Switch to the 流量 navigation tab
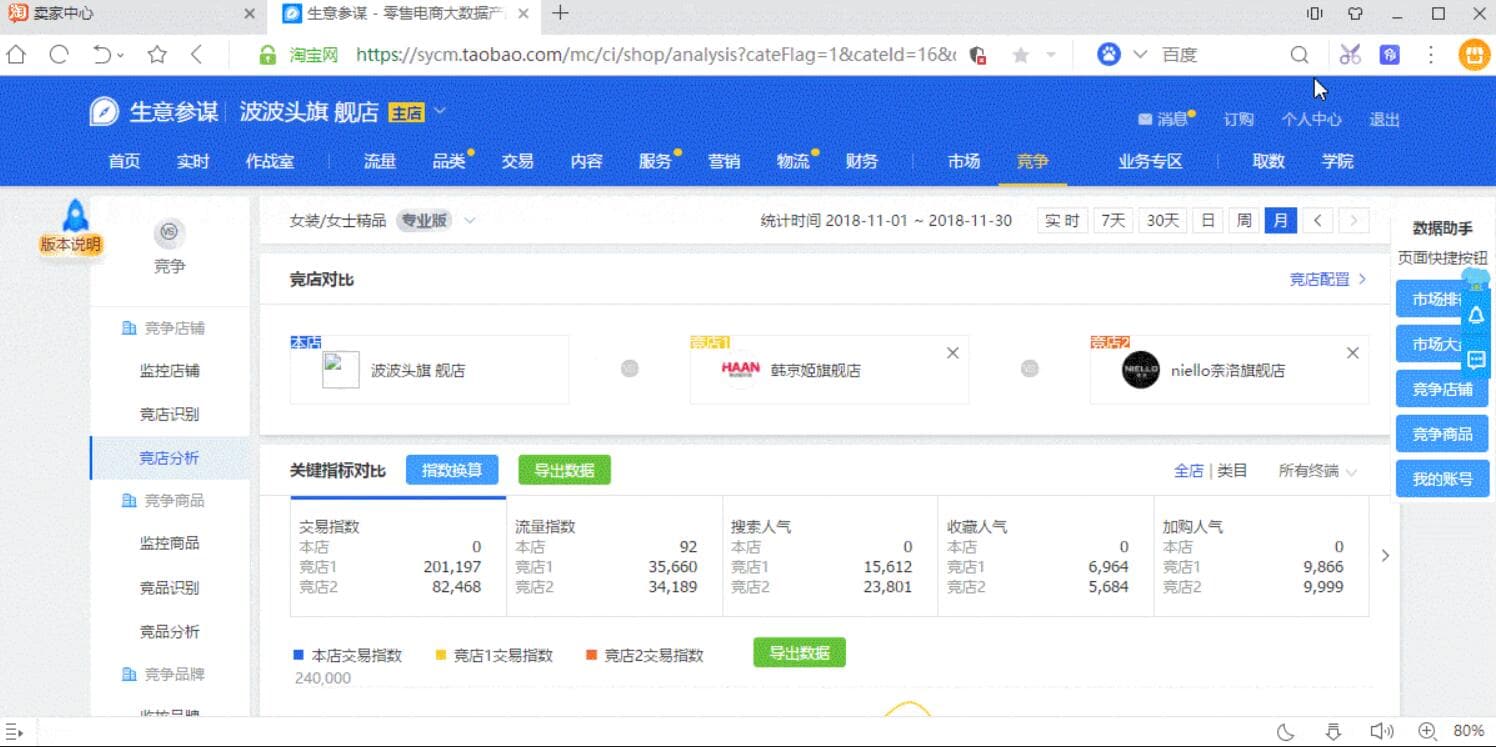Screen dimensions: 1496x747 [x=380, y=161]
